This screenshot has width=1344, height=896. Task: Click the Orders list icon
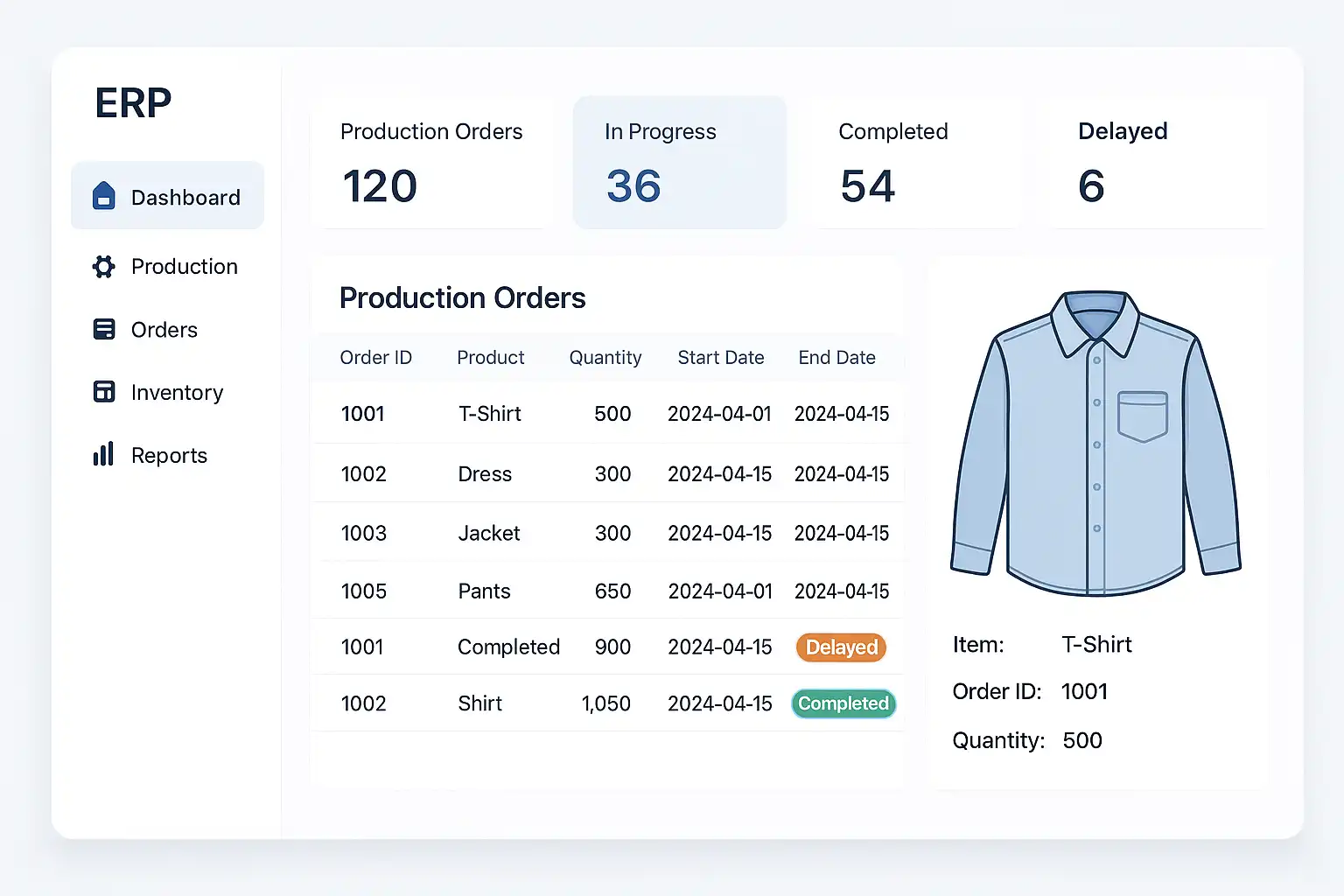tap(104, 330)
